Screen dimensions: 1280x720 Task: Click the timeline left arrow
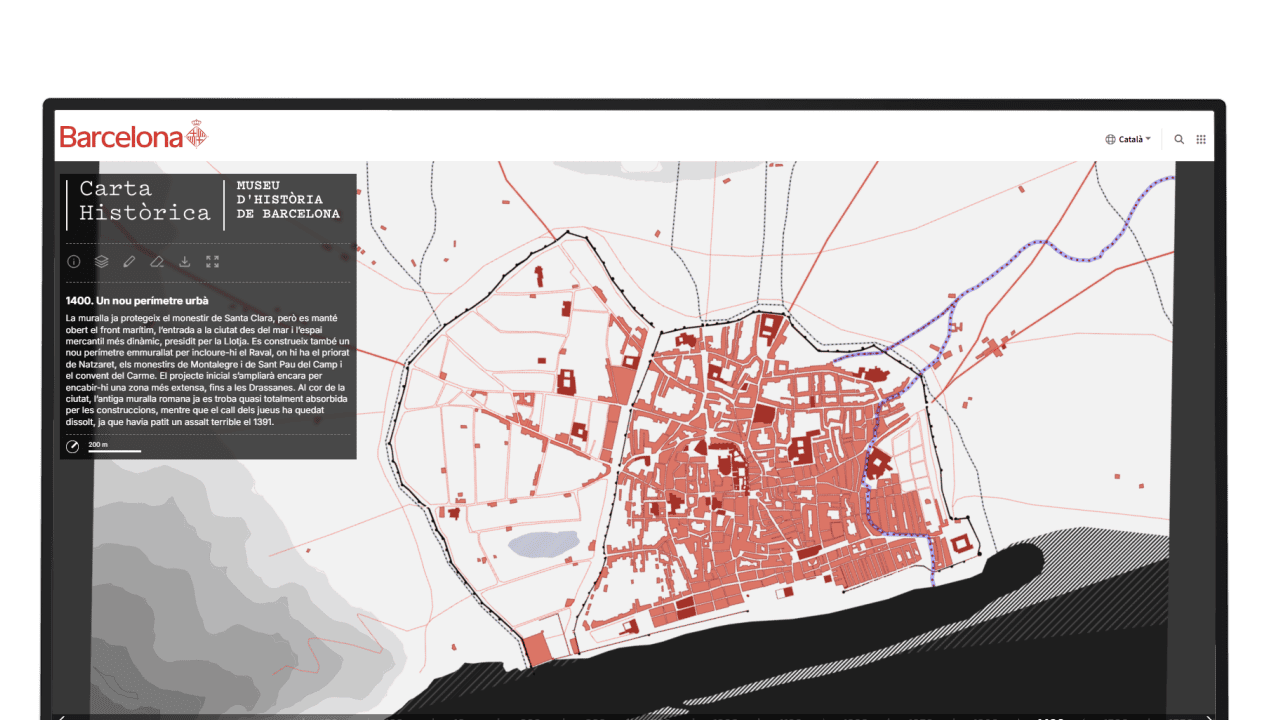click(62, 716)
